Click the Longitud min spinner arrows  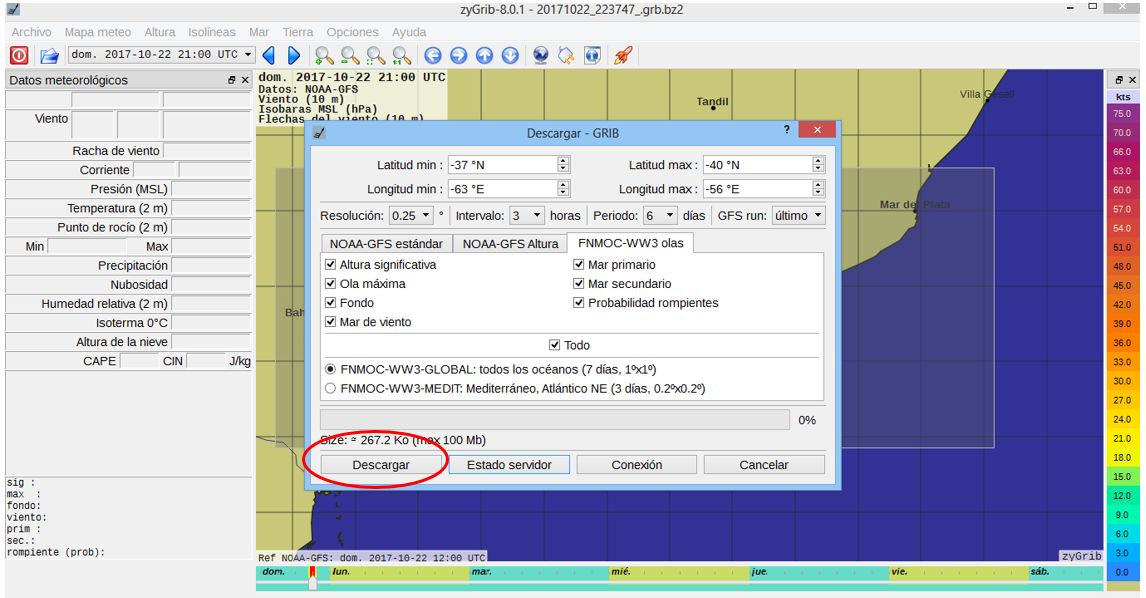coord(563,189)
